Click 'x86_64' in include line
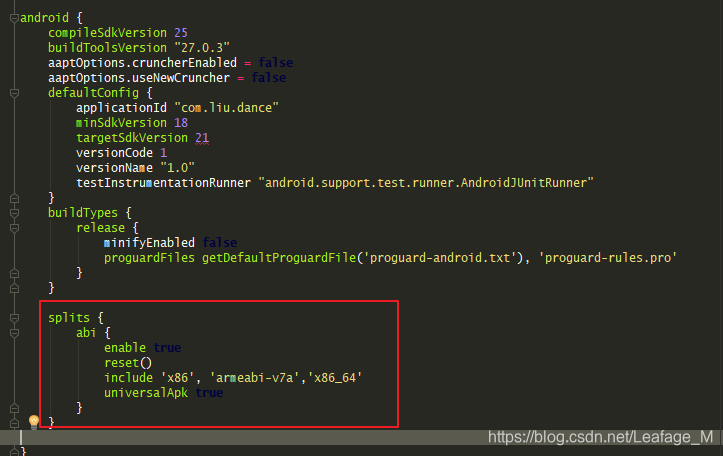The width and height of the screenshot is (723, 456). (x=335, y=378)
